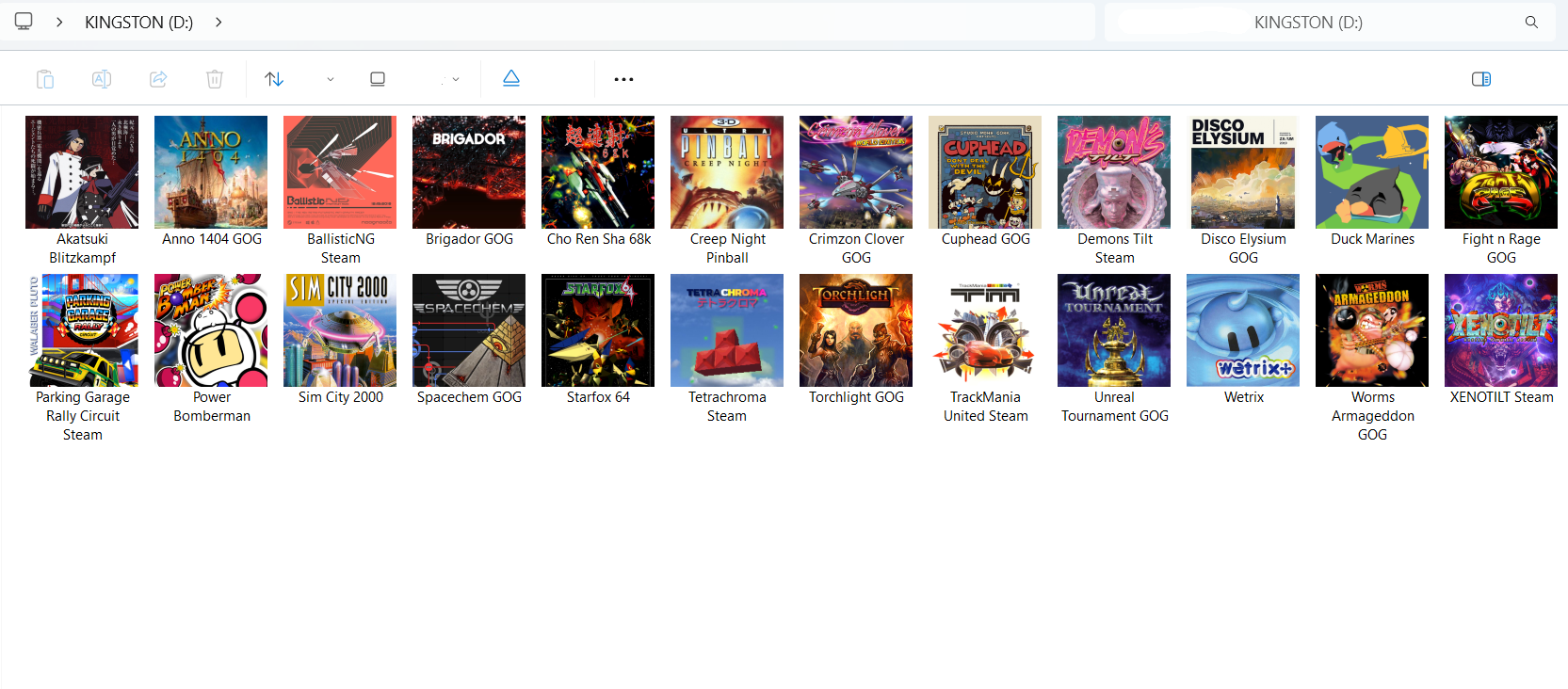
Task: Click the 'Spacechem GOG' file name
Action: click(x=469, y=397)
